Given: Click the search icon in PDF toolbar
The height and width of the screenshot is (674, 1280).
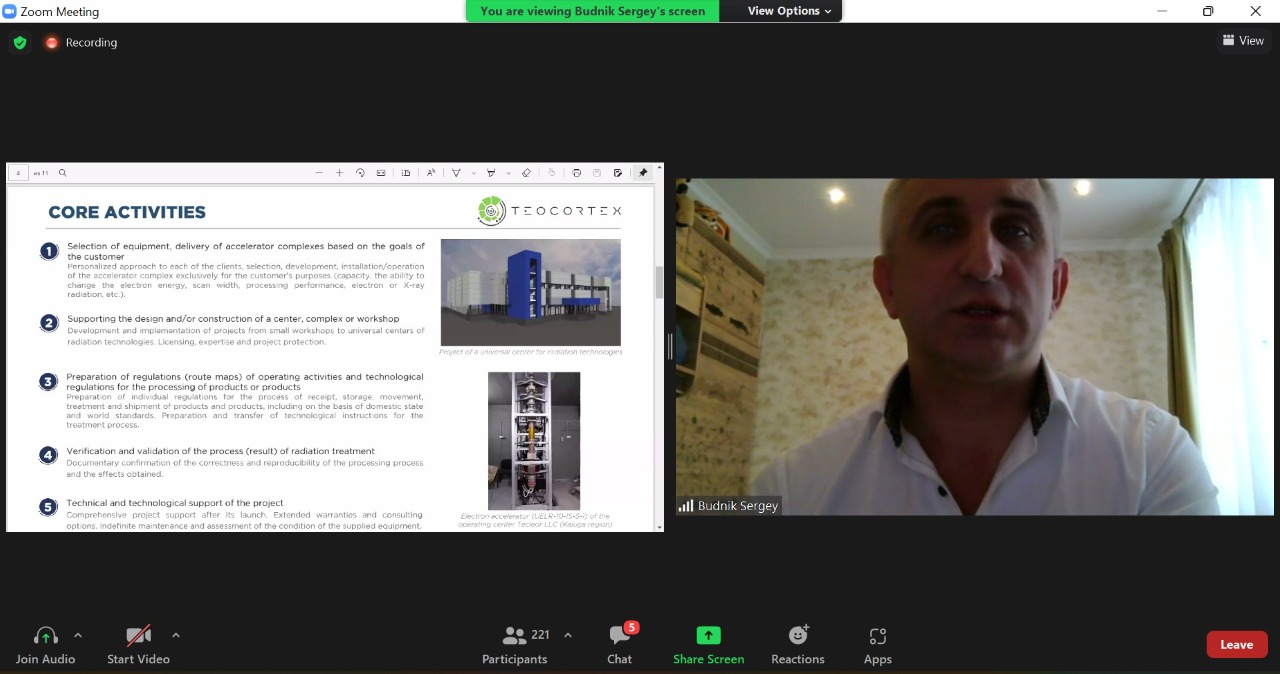Looking at the screenshot, I should pos(63,173).
